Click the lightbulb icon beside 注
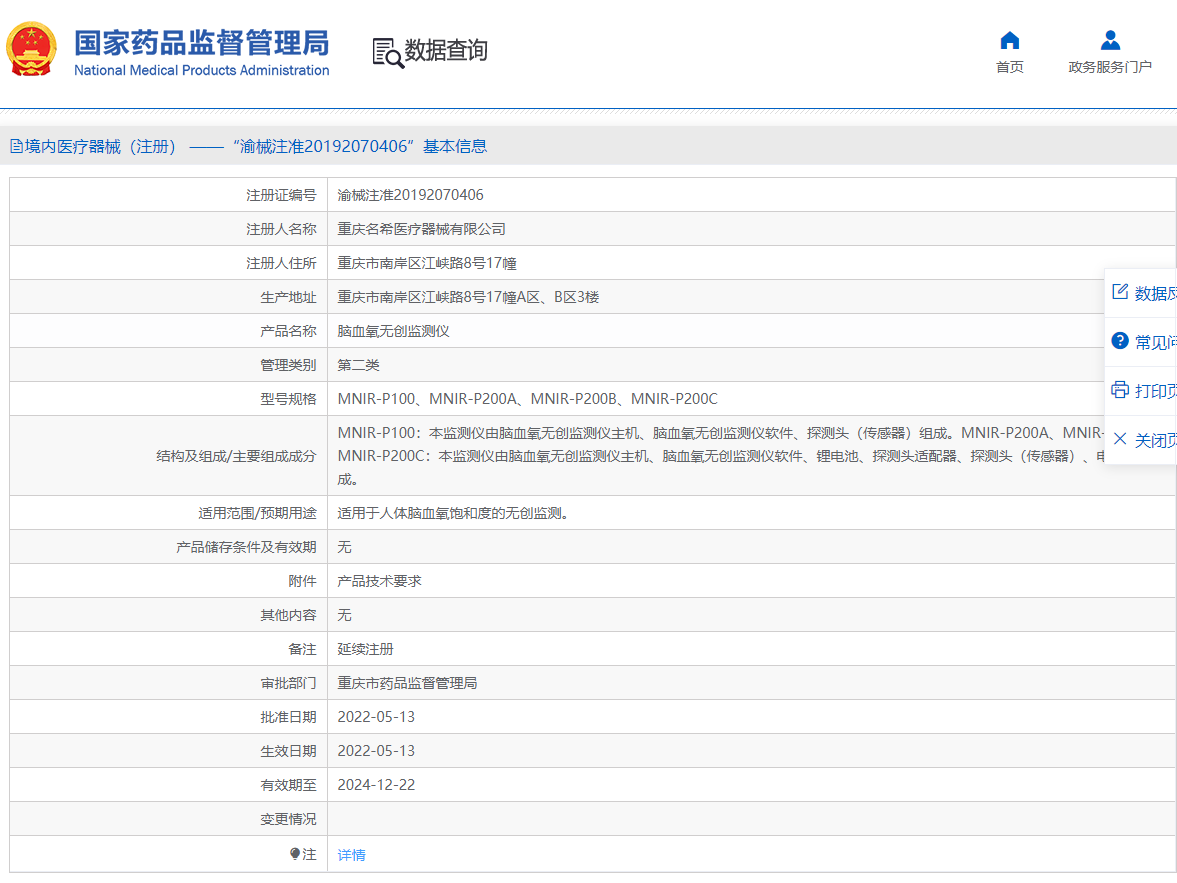This screenshot has width=1177, height=883. [295, 854]
